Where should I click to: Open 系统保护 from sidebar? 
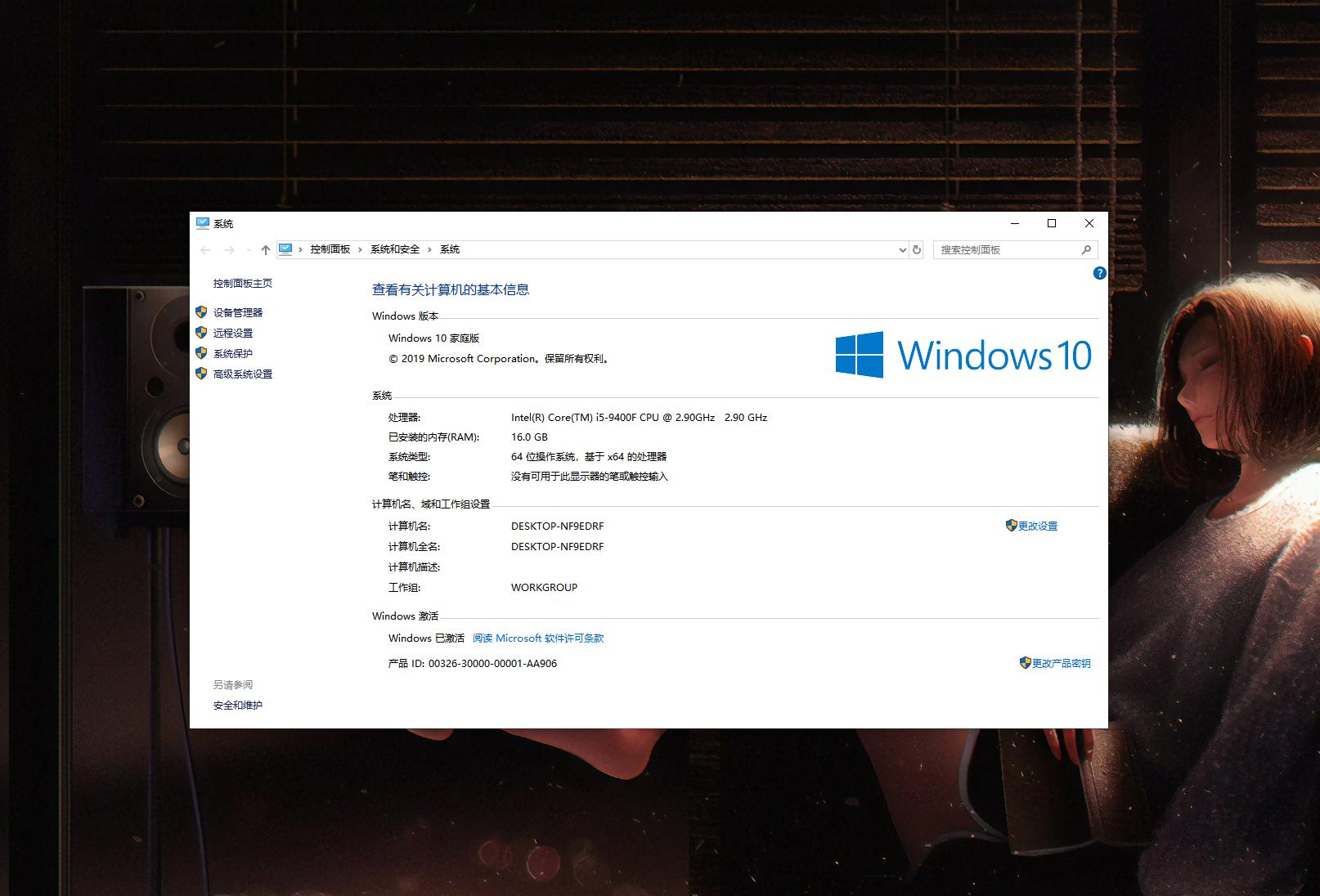233,354
